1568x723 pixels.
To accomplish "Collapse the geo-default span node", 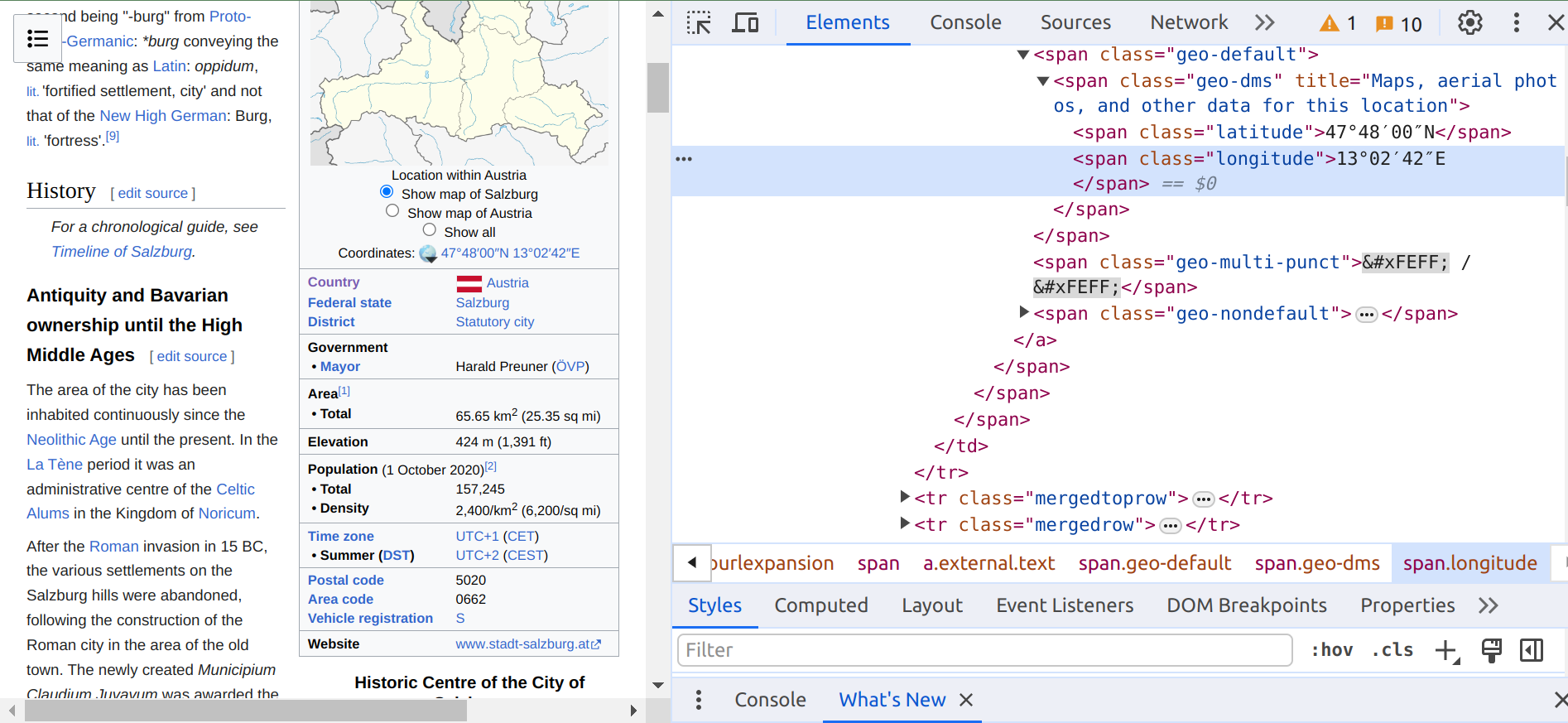I will [x=1023, y=55].
